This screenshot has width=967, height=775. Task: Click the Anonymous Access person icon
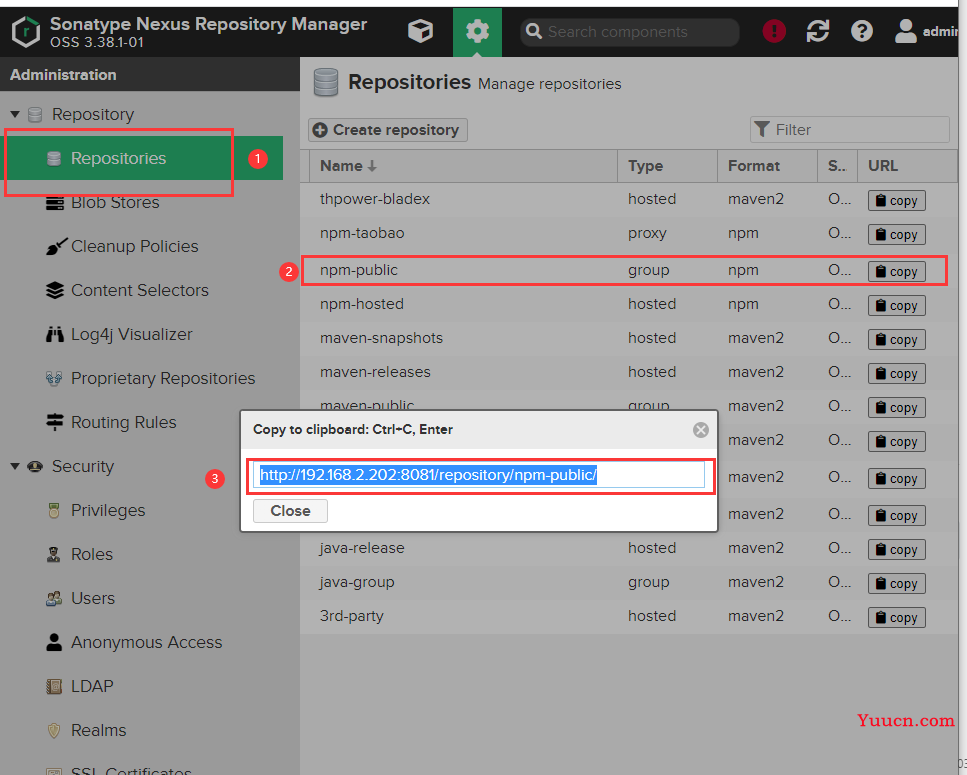[x=54, y=642]
